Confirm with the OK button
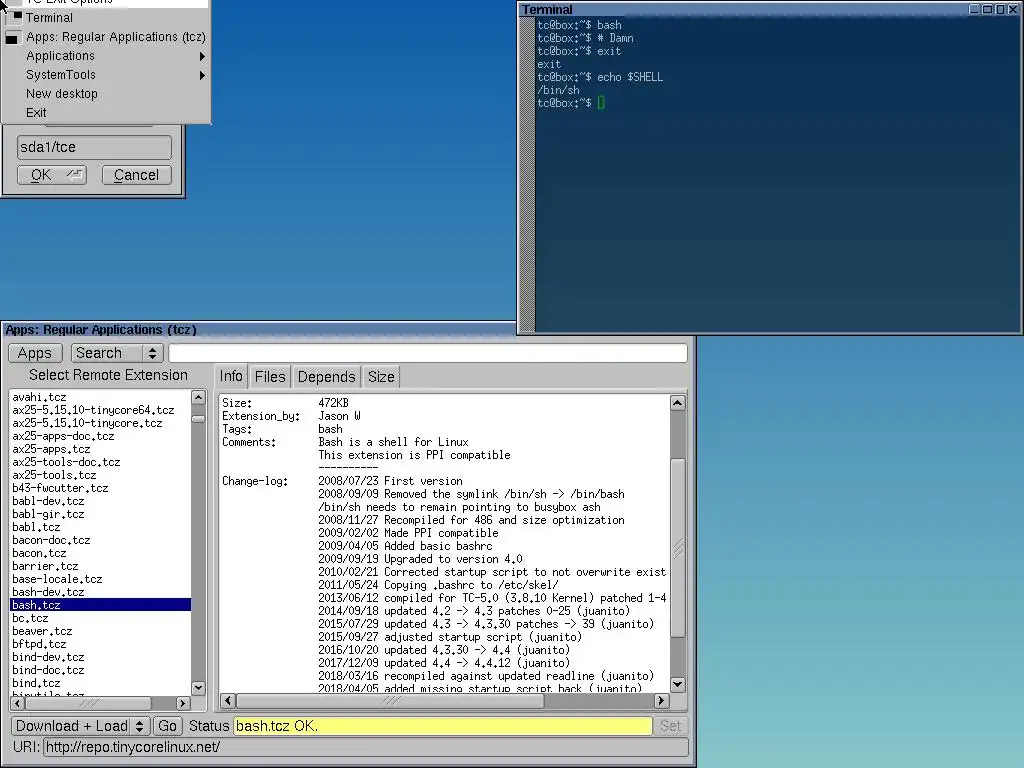The height and width of the screenshot is (768, 1024). click(52, 175)
